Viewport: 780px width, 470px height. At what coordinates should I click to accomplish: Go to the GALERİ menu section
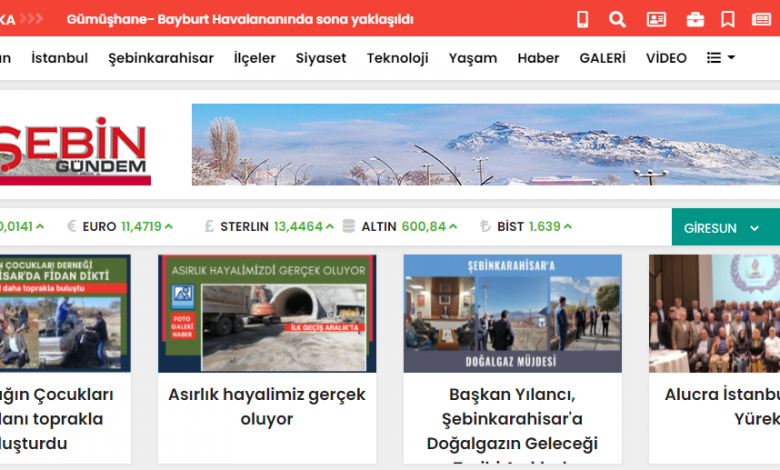tap(602, 58)
